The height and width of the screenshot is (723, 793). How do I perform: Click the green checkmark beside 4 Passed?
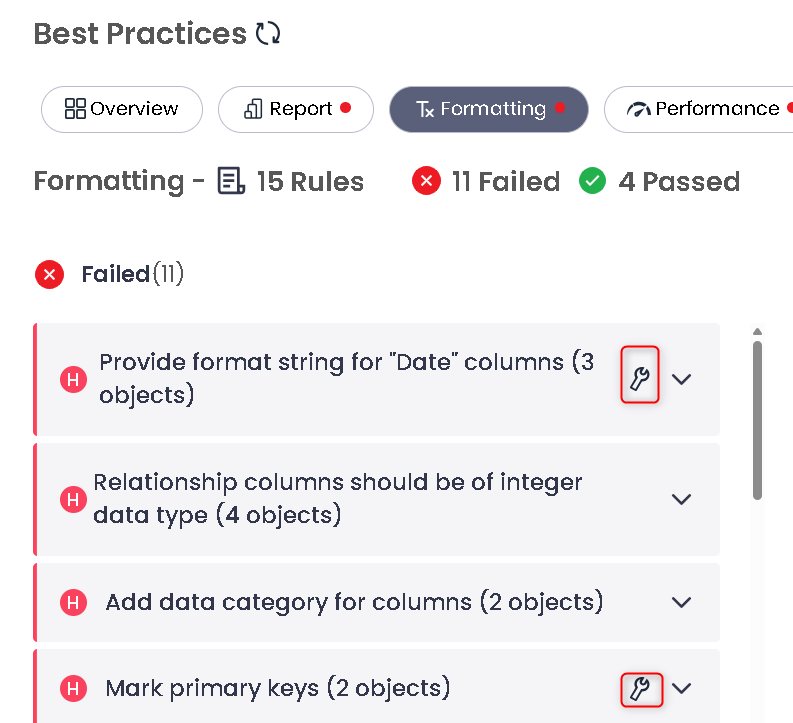tap(593, 182)
